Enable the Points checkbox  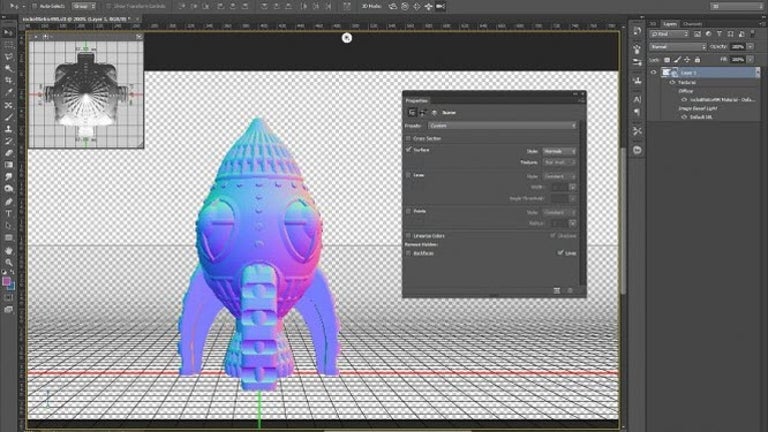[x=408, y=211]
